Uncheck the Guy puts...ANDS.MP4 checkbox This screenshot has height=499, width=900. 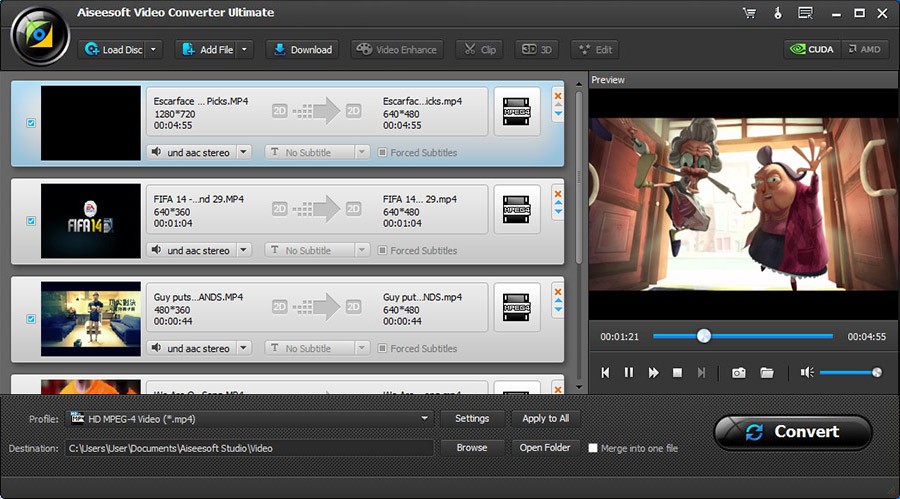point(31,319)
